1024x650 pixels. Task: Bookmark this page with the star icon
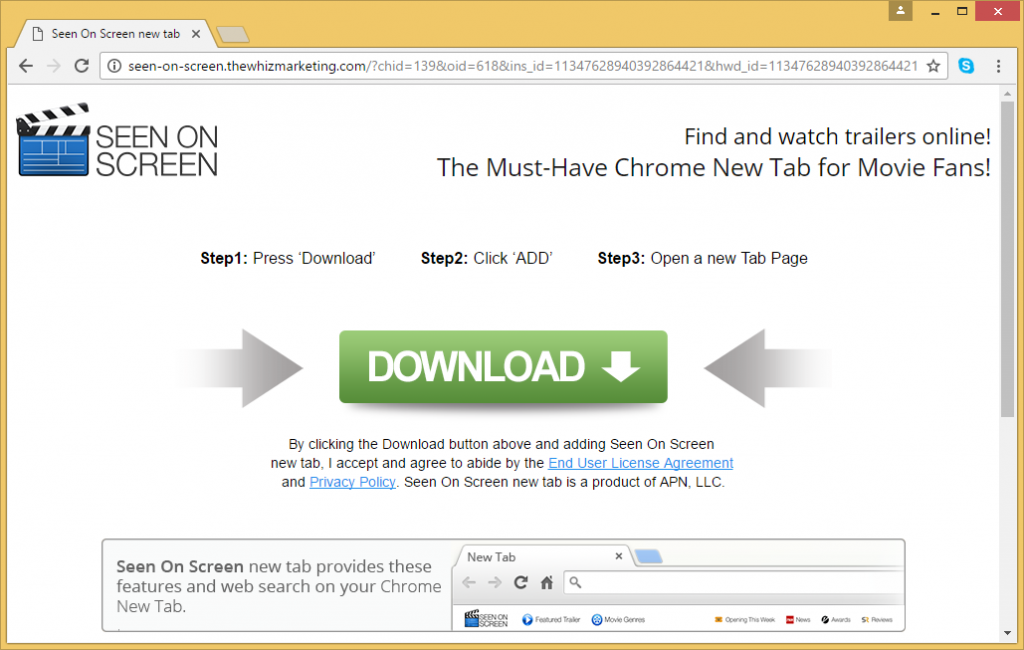[933, 66]
